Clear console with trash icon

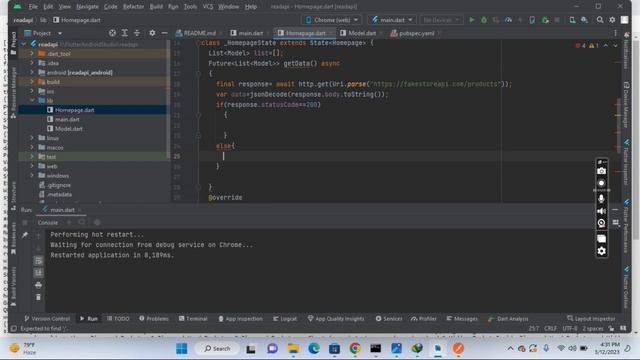tap(38, 297)
